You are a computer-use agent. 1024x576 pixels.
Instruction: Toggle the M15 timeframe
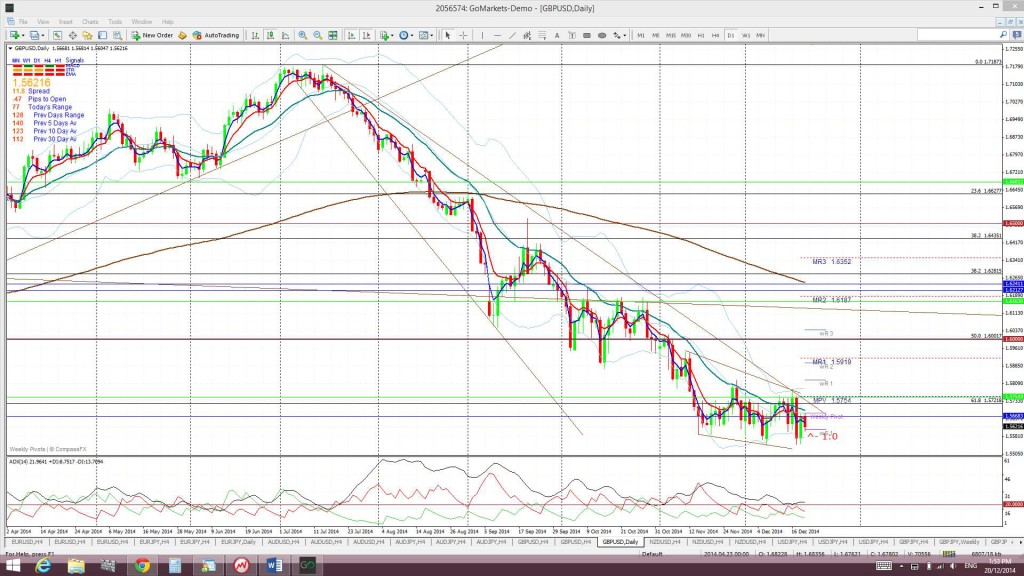[x=671, y=35]
